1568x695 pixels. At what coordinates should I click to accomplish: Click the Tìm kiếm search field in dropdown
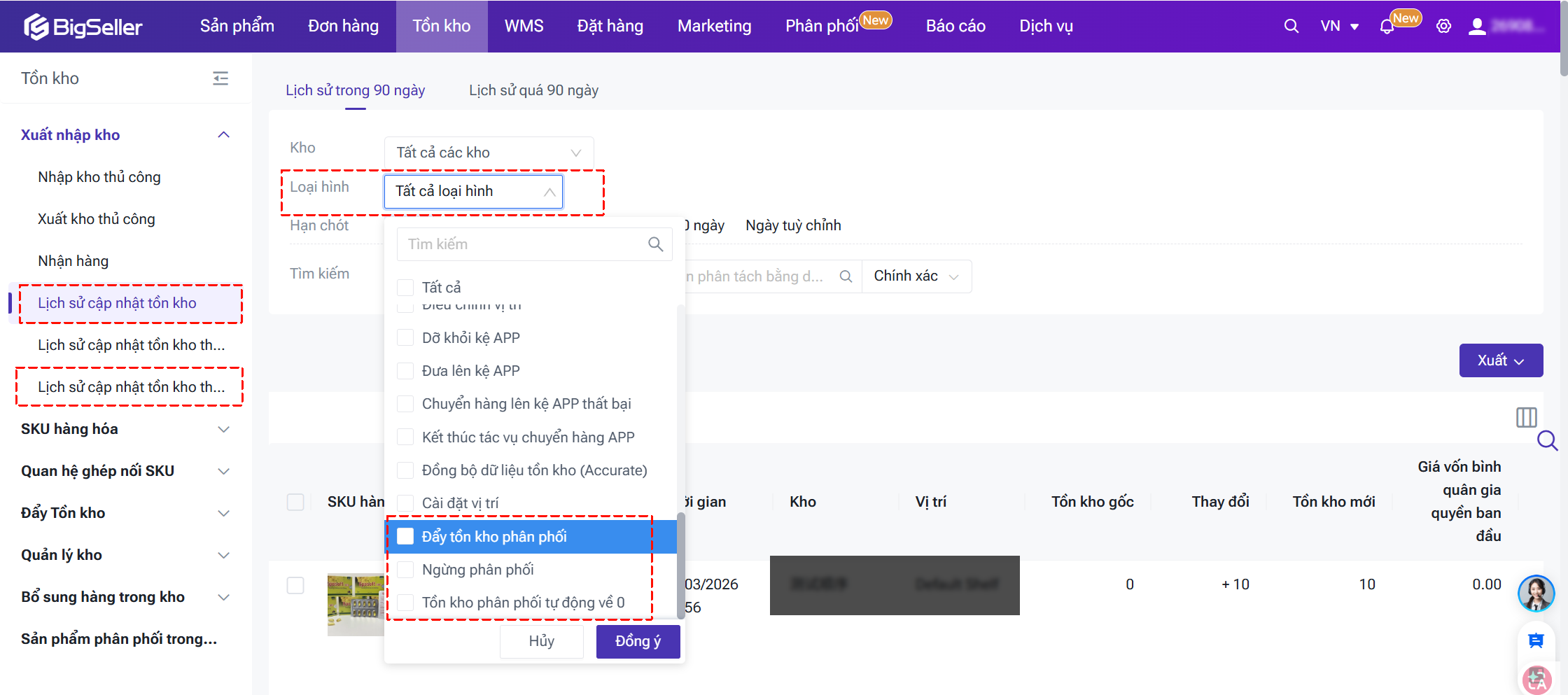coord(525,244)
